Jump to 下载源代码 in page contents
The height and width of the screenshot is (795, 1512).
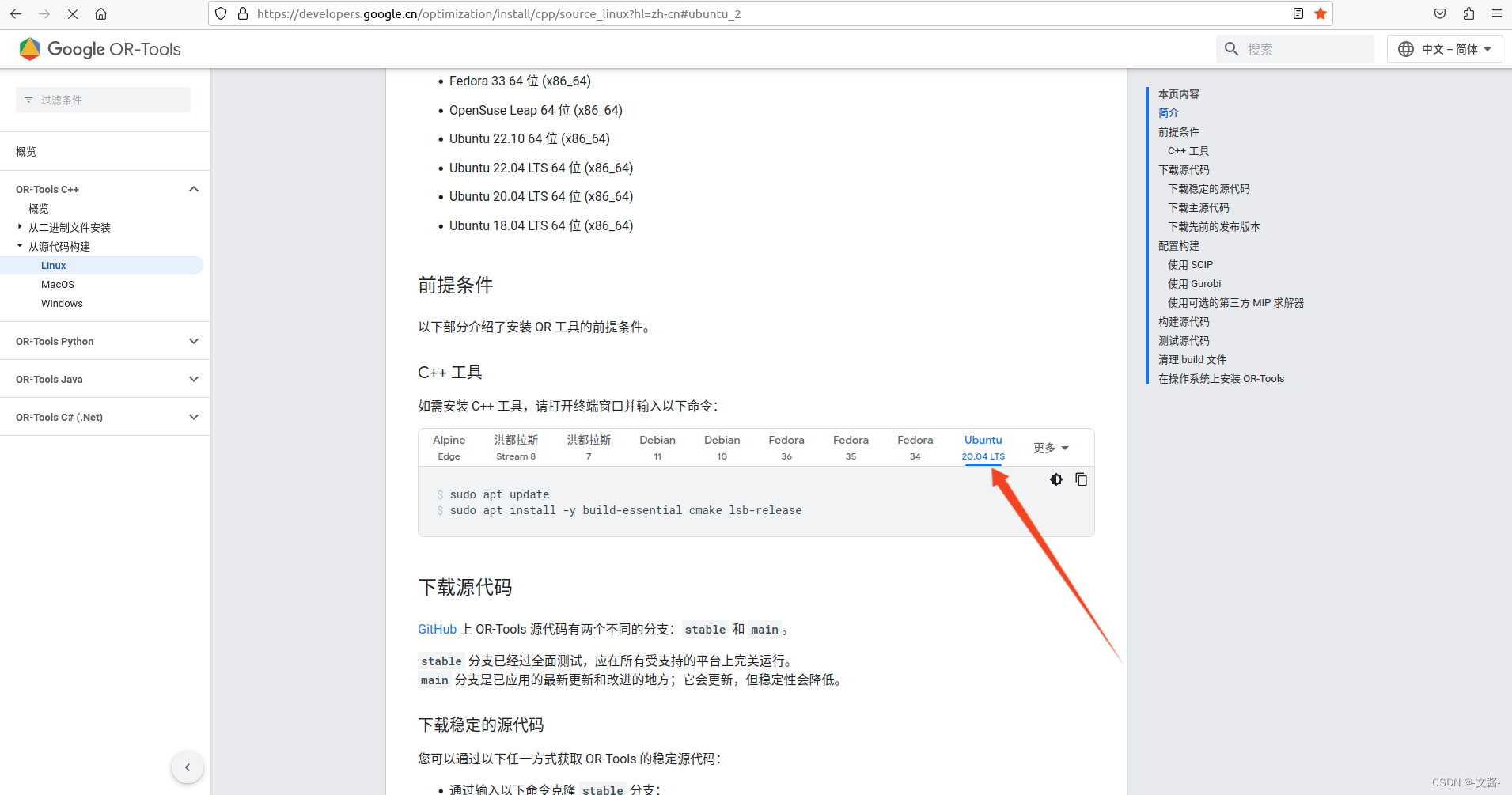[x=1184, y=169]
